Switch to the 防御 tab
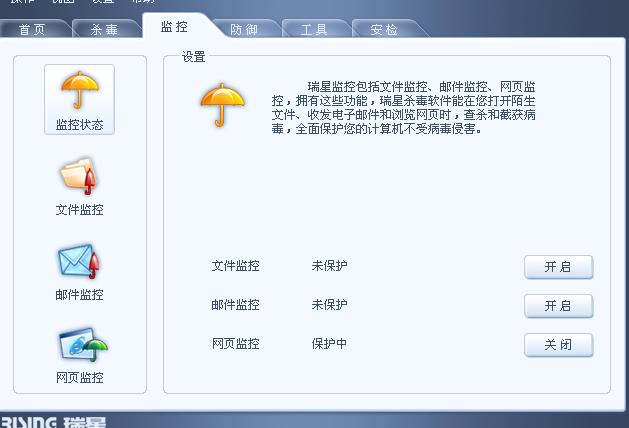 [x=244, y=29]
